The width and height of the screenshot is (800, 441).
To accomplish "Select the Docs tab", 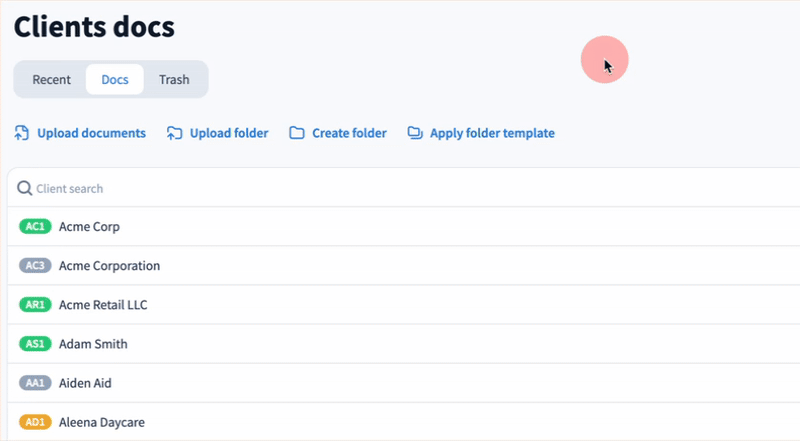I will [x=115, y=80].
